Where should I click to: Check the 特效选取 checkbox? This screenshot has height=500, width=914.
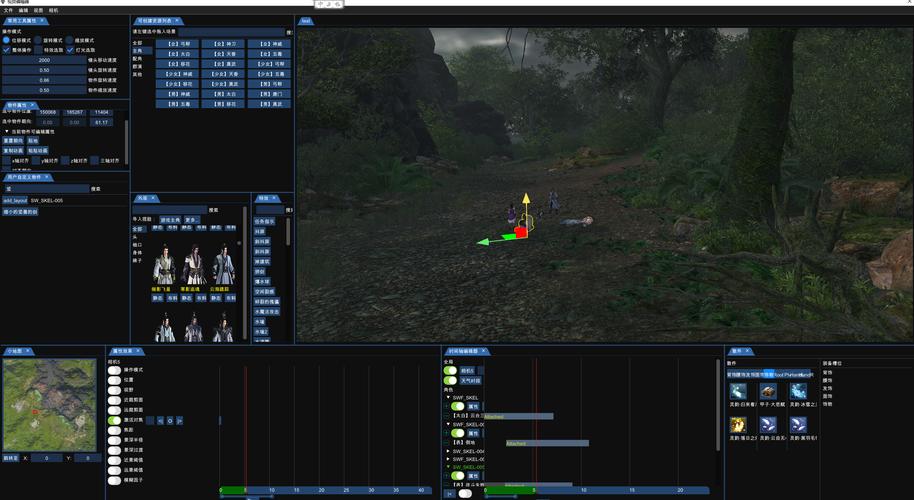pos(38,50)
